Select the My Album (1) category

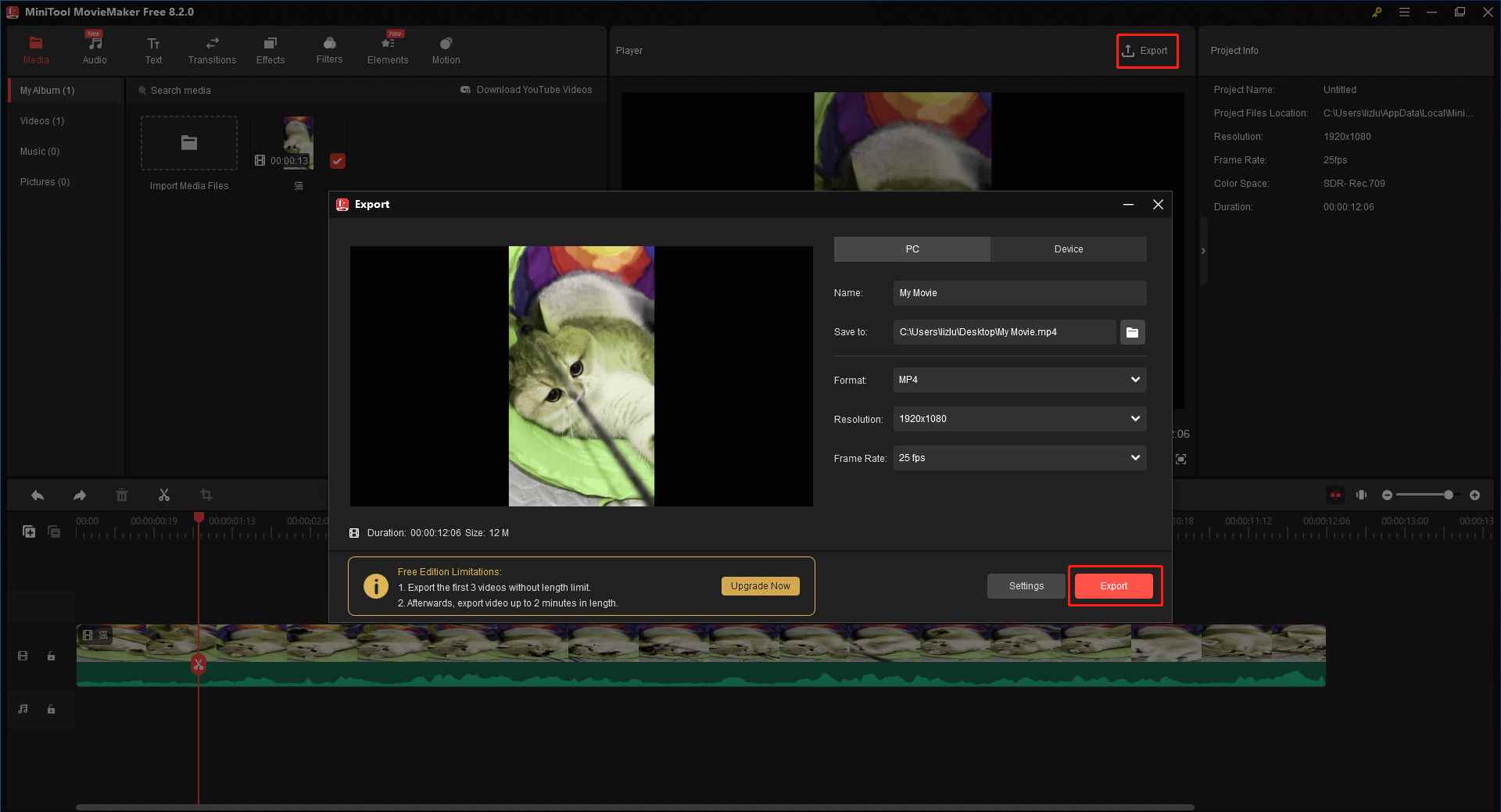(x=66, y=91)
